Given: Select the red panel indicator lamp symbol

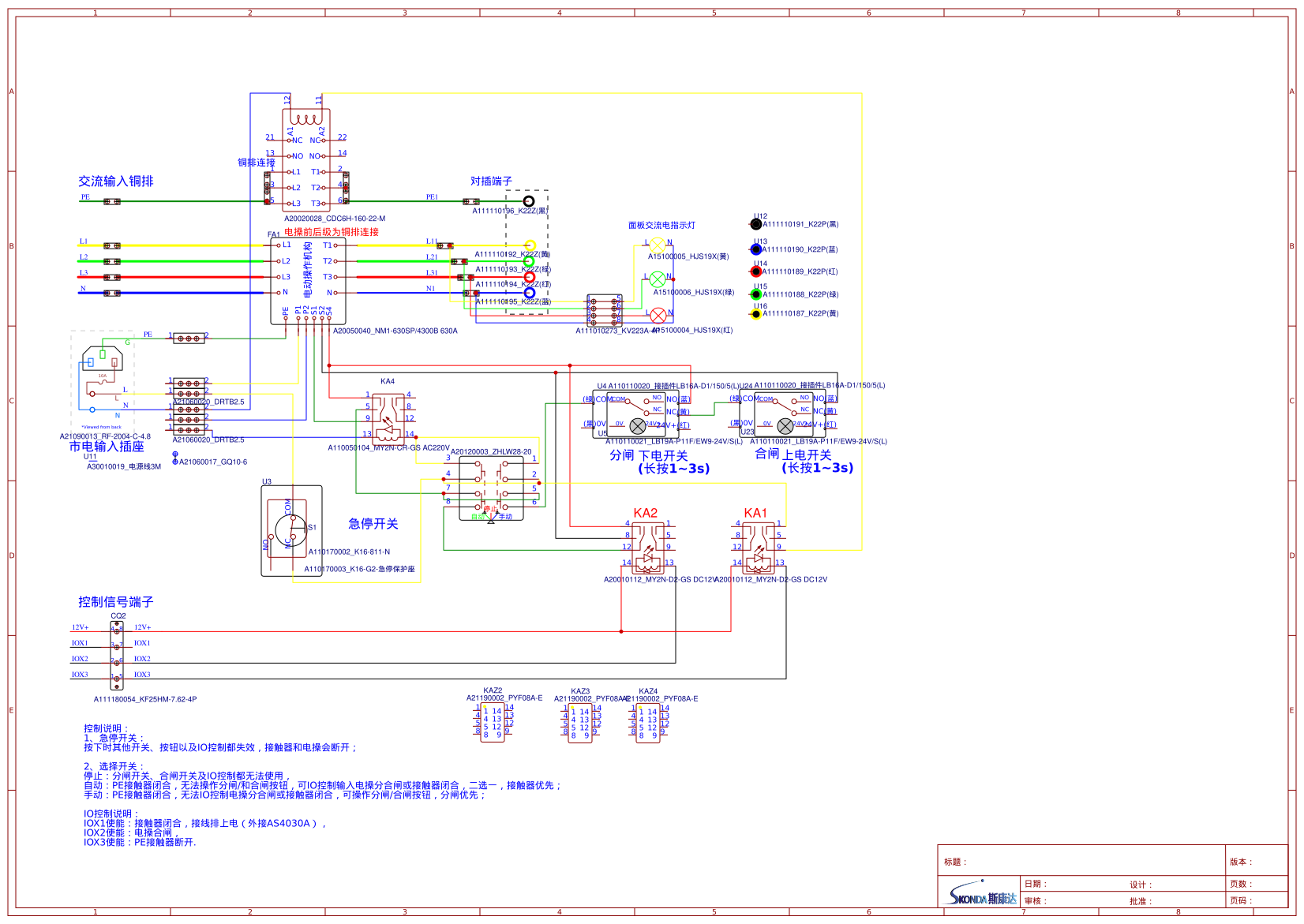Looking at the screenshot, I should [x=658, y=315].
